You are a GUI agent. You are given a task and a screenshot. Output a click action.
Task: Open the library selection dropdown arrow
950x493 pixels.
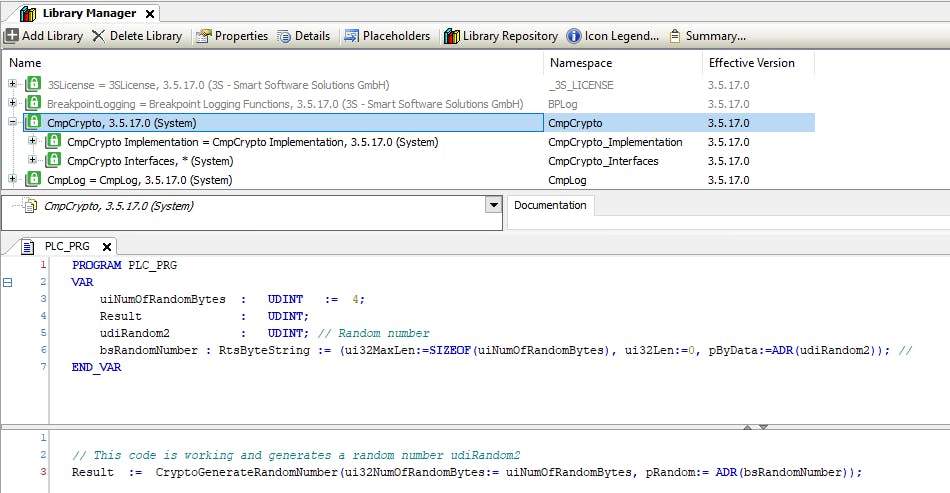pyautogui.click(x=492, y=205)
